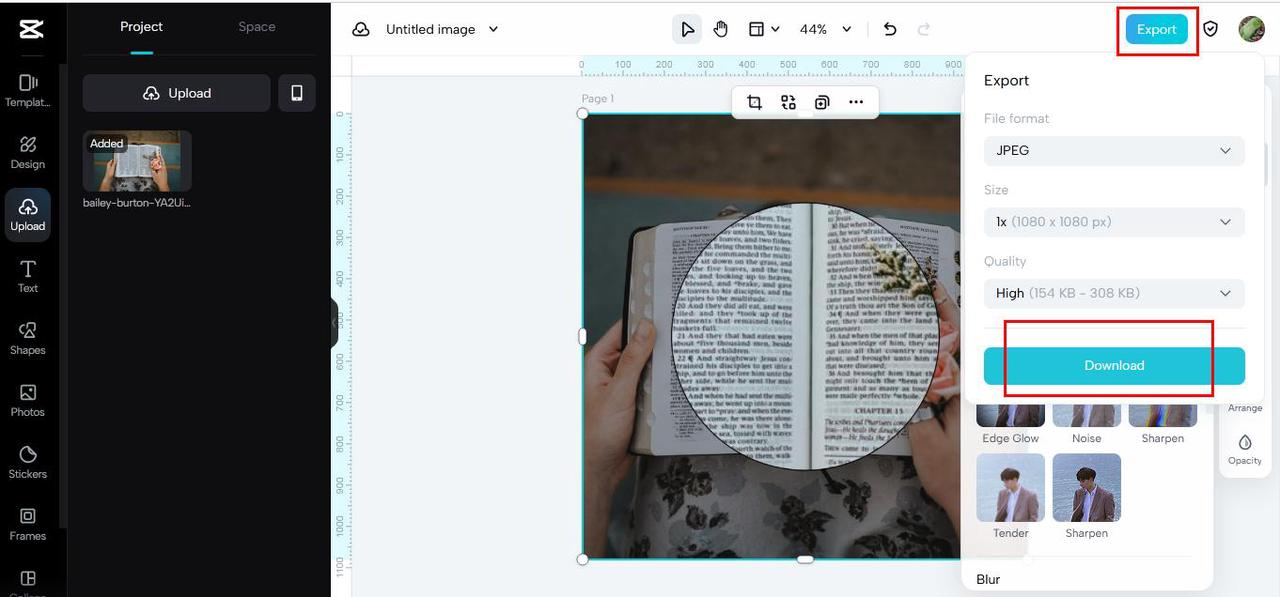The height and width of the screenshot is (597, 1280).
Task: Open the Text tool panel
Action: [28, 276]
